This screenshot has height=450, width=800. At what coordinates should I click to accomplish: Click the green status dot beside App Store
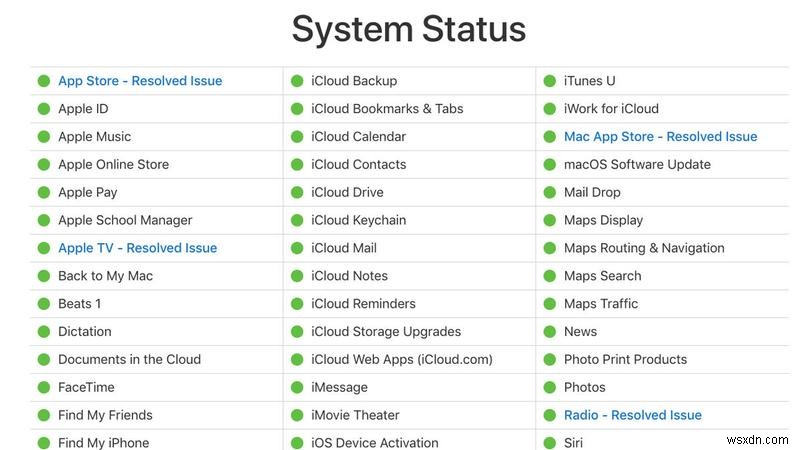pos(44,81)
